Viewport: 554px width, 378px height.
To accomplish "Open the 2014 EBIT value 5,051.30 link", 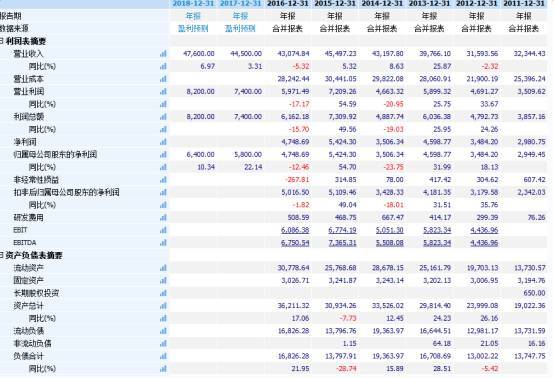I will (390, 230).
